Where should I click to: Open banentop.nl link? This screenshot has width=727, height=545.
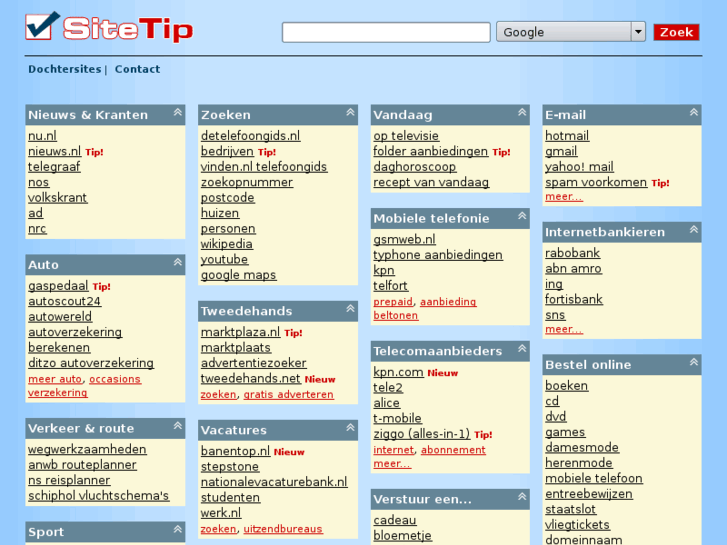(235, 451)
